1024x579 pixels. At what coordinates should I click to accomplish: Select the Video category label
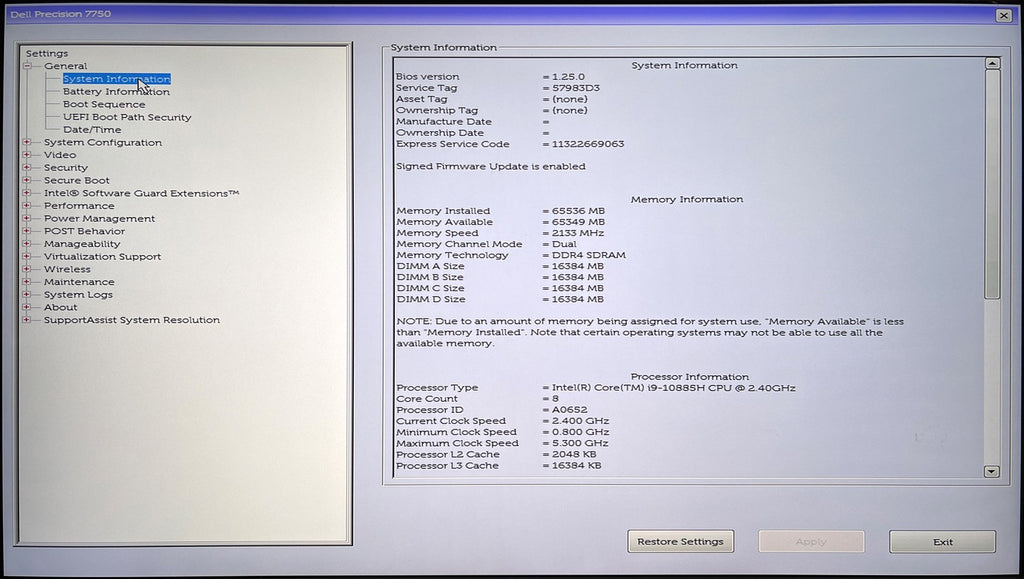(x=60, y=155)
